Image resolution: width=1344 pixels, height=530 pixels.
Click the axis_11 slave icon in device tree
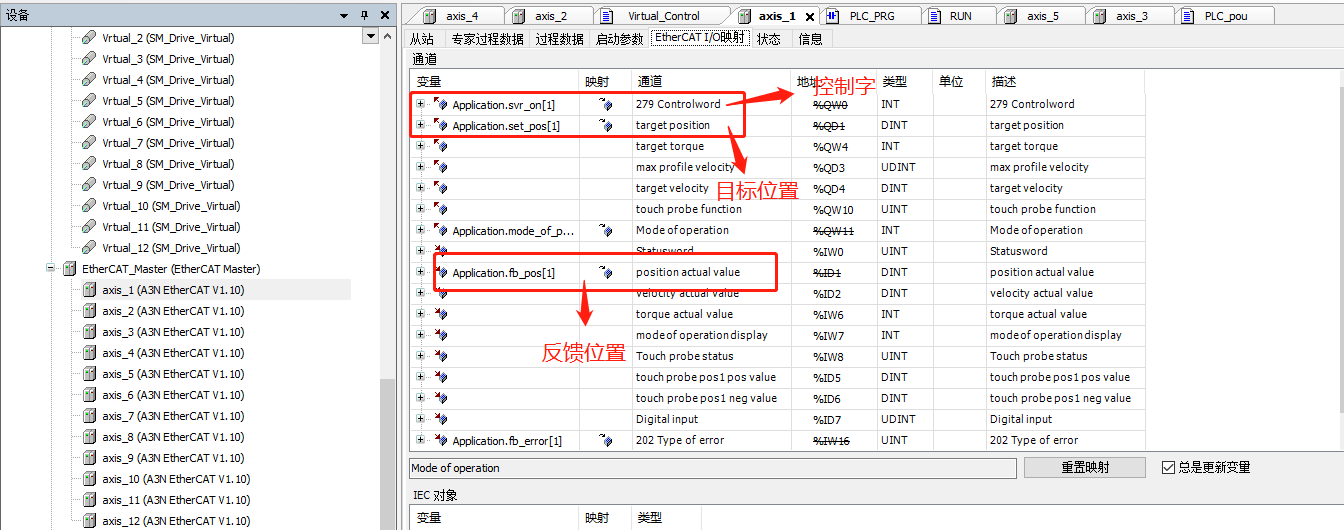pyautogui.click(x=89, y=500)
